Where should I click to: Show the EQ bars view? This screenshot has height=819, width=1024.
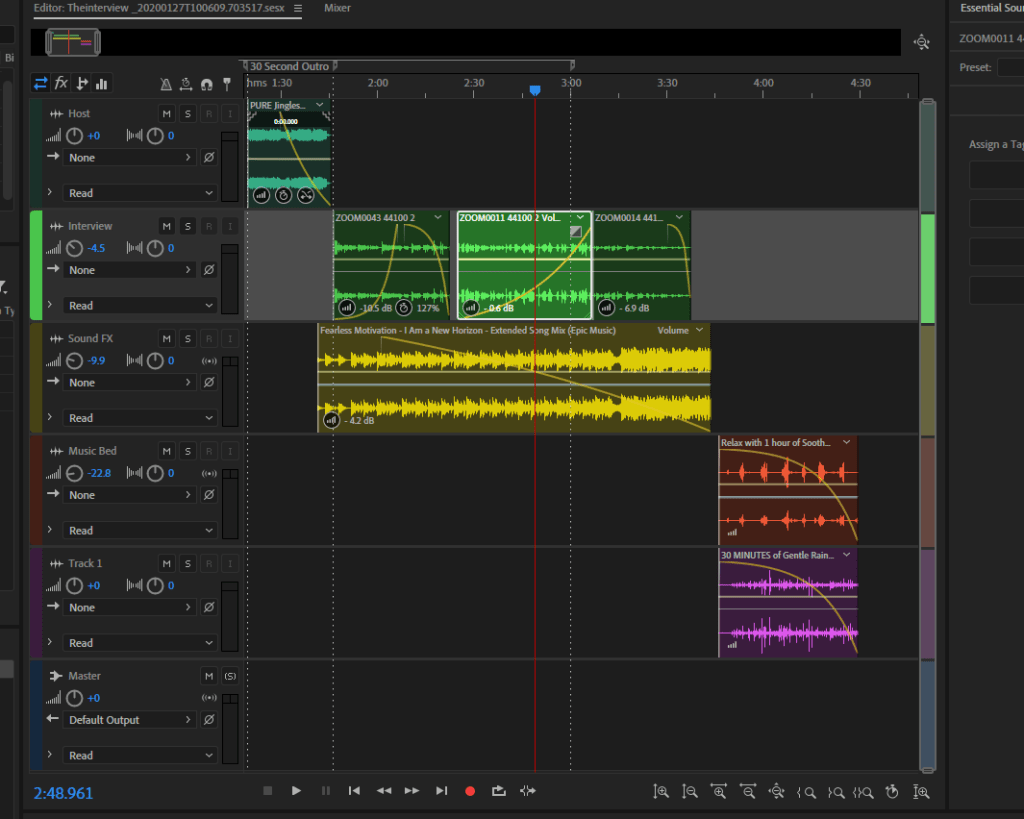tap(102, 84)
